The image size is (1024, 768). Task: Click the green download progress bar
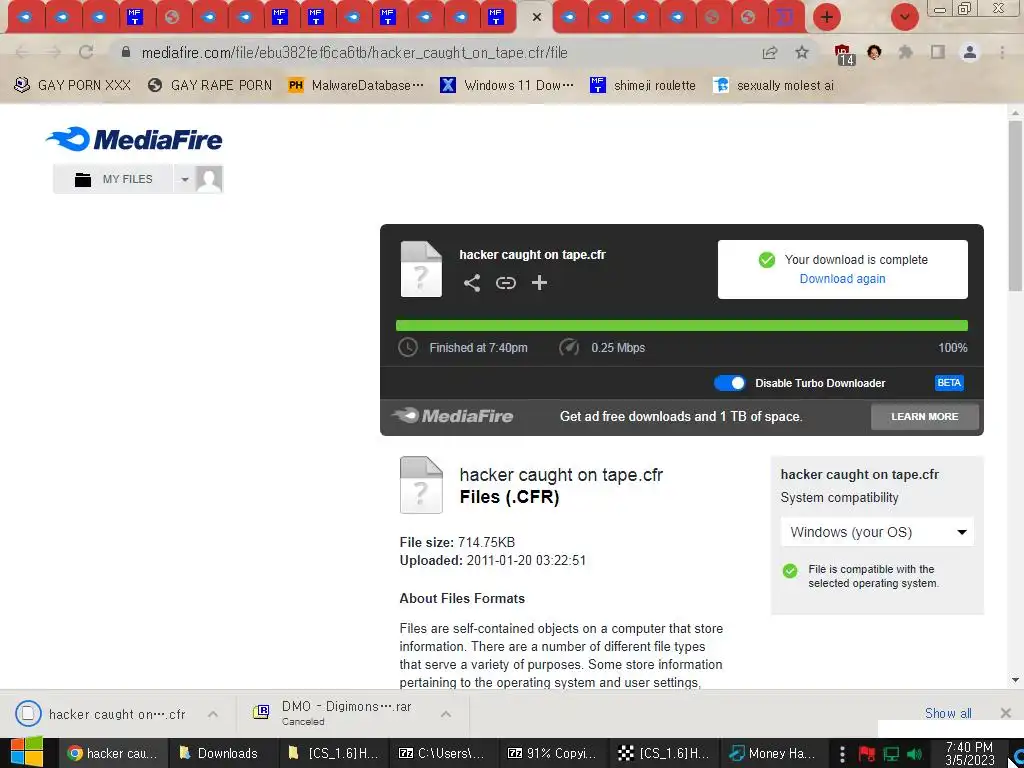coord(682,326)
